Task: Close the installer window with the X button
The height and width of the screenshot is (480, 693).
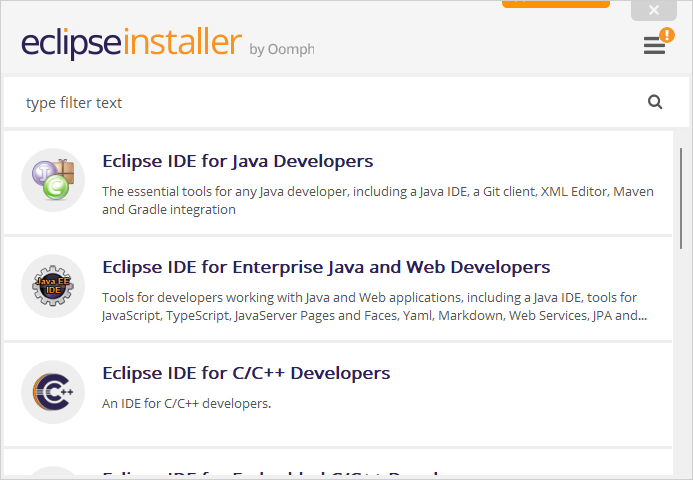Action: pos(654,10)
